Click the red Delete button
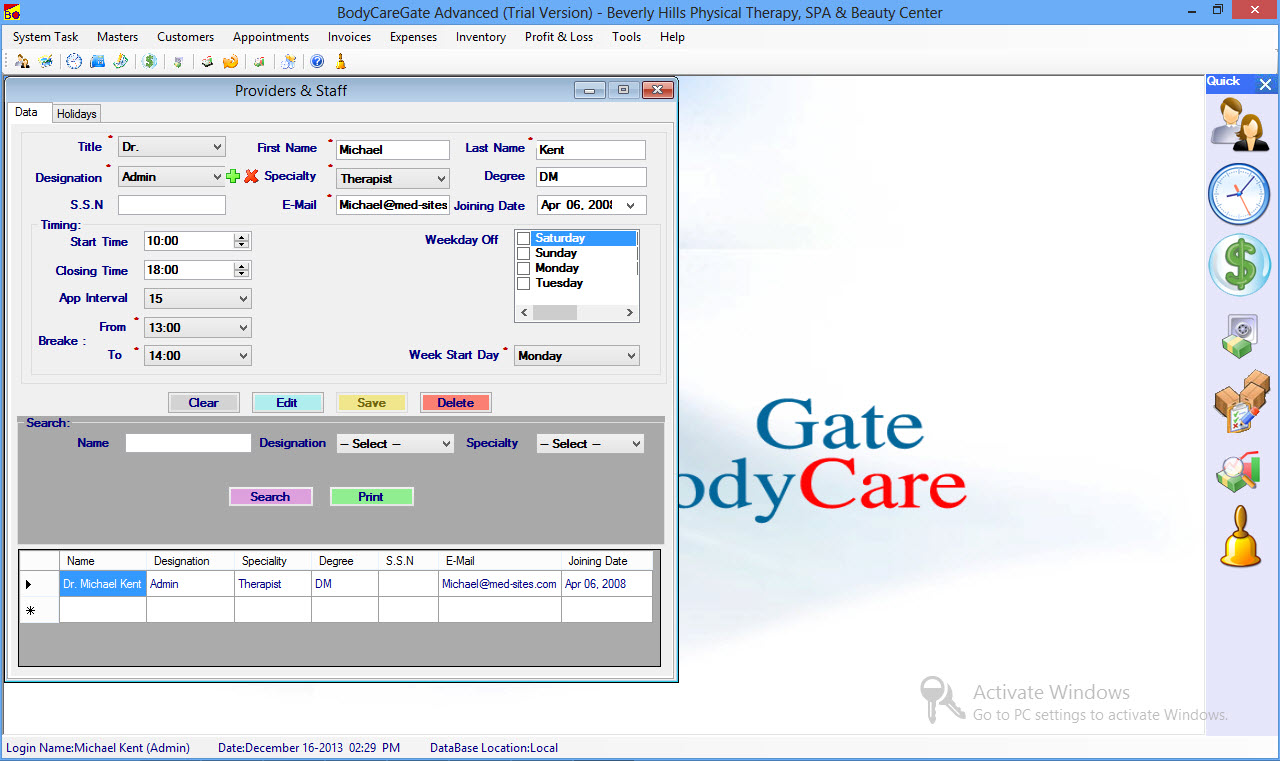 (456, 403)
